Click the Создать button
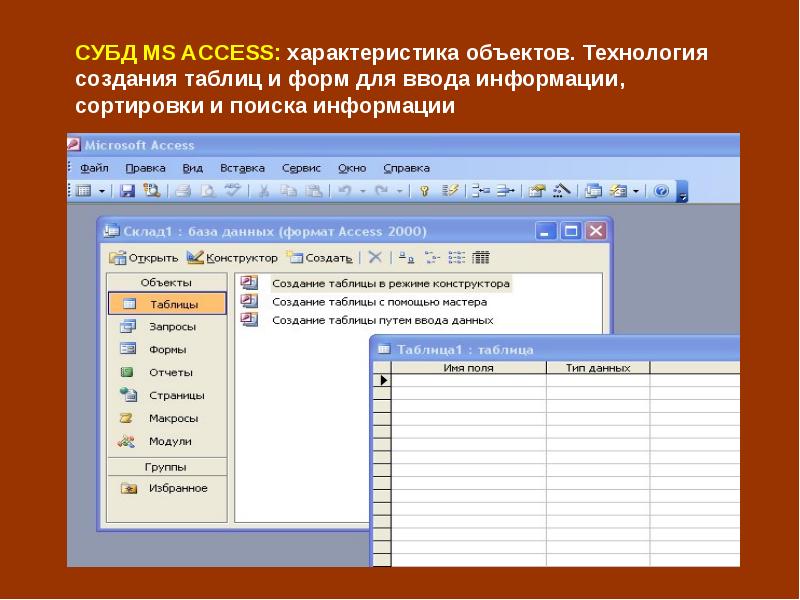 320,258
